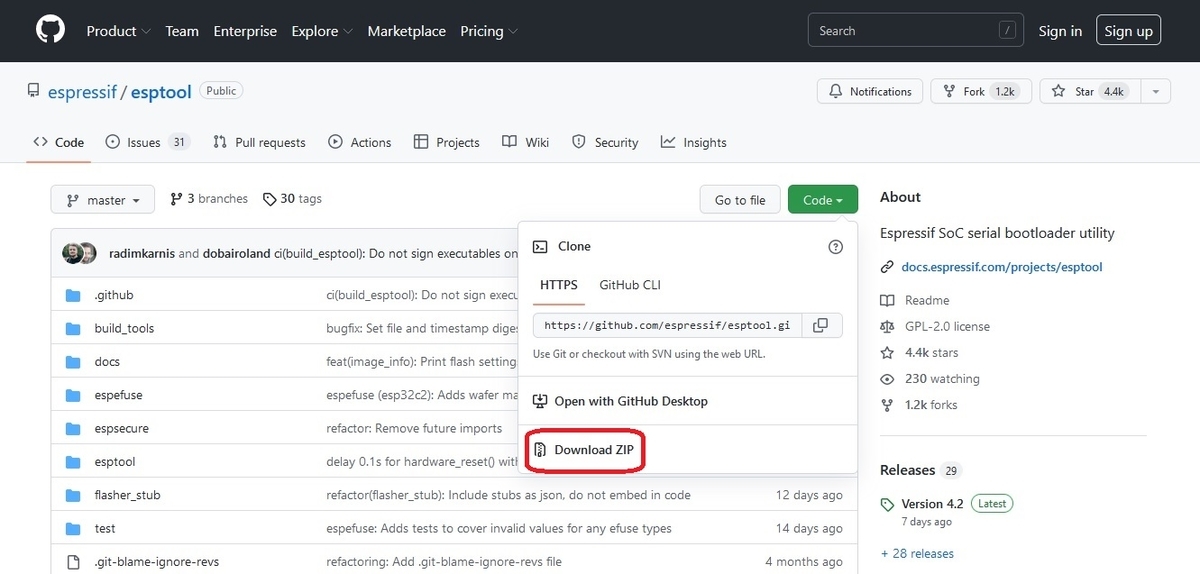The width and height of the screenshot is (1200, 574).
Task: Click the eye icon beside 230 watching
Action: tap(887, 379)
